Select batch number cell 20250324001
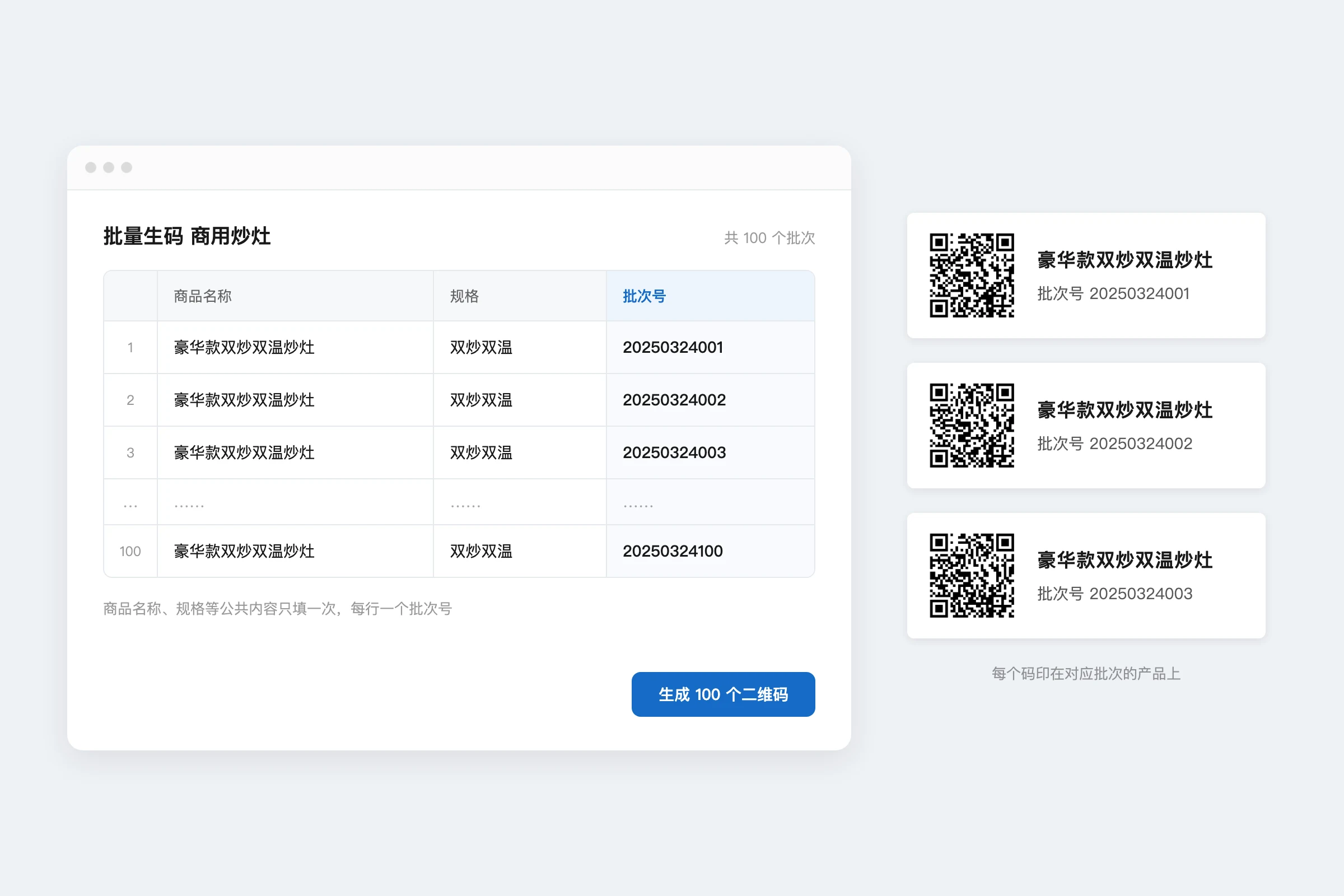1344x896 pixels. click(x=710, y=347)
